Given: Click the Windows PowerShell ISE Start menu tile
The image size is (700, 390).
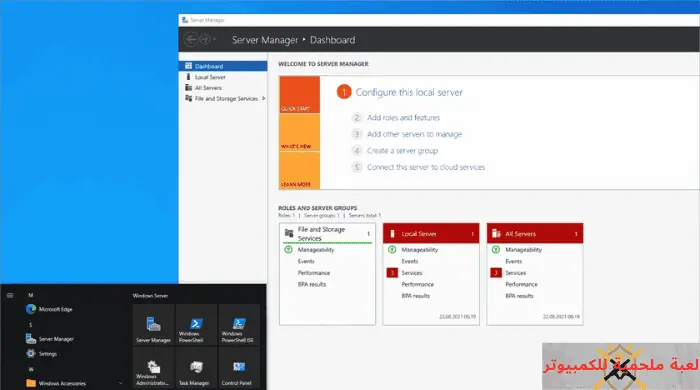Looking at the screenshot, I should click(239, 324).
